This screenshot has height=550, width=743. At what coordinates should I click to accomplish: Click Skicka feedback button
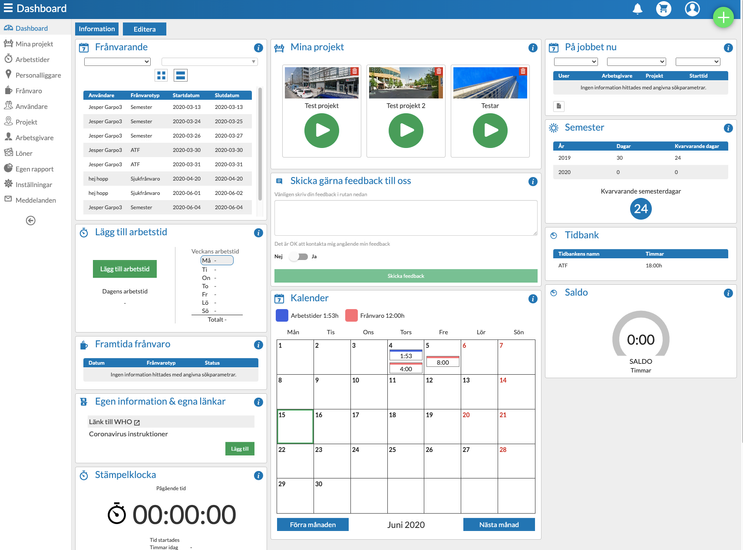pos(406,276)
